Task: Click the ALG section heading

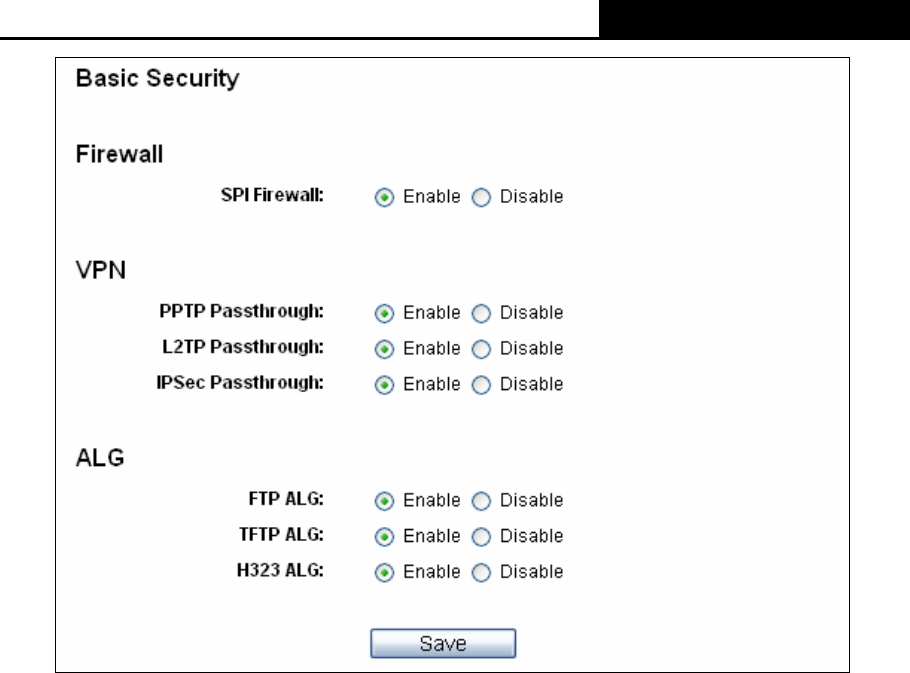Action: coord(100,458)
